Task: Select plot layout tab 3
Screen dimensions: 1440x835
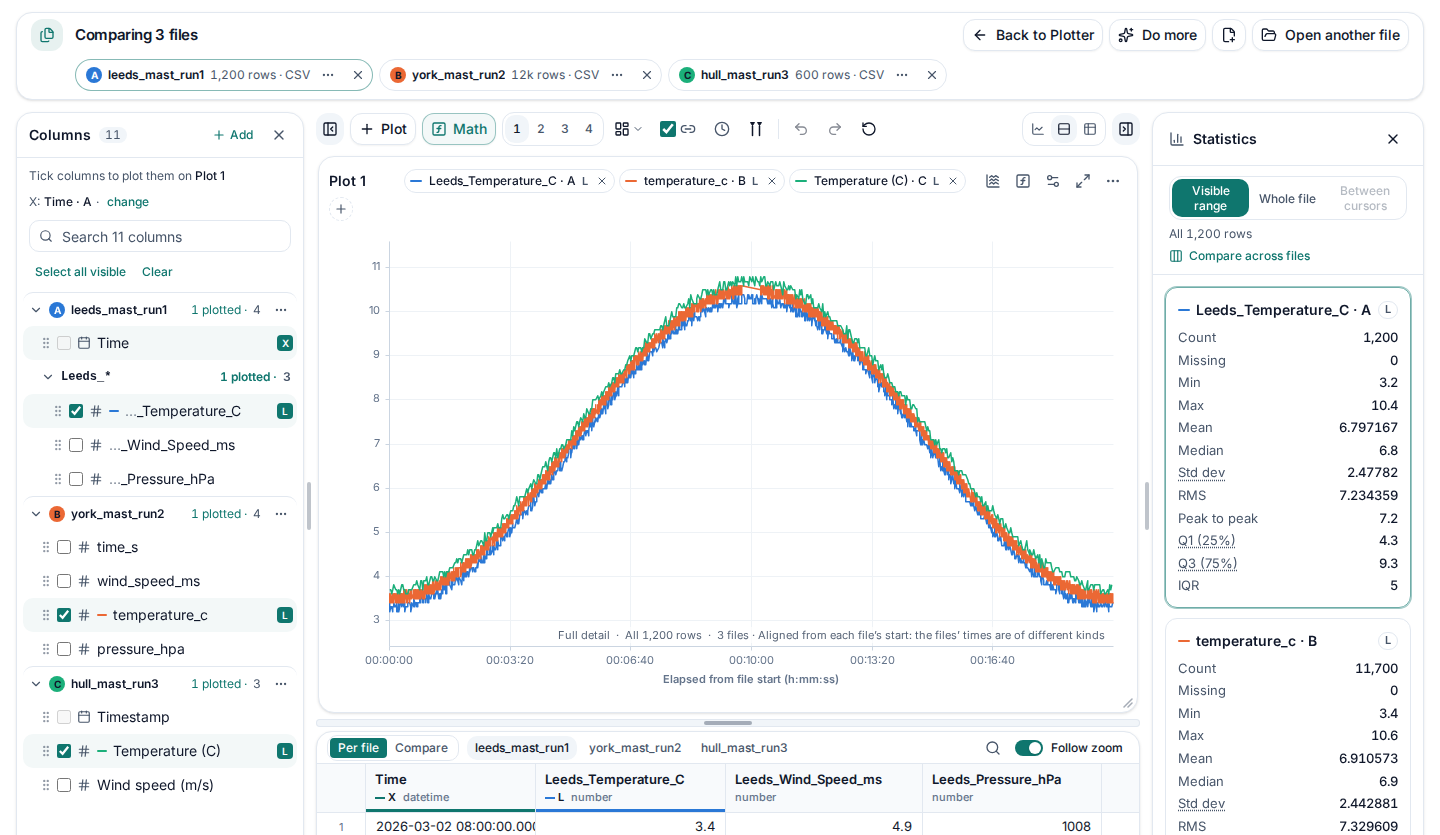Action: tap(565, 129)
